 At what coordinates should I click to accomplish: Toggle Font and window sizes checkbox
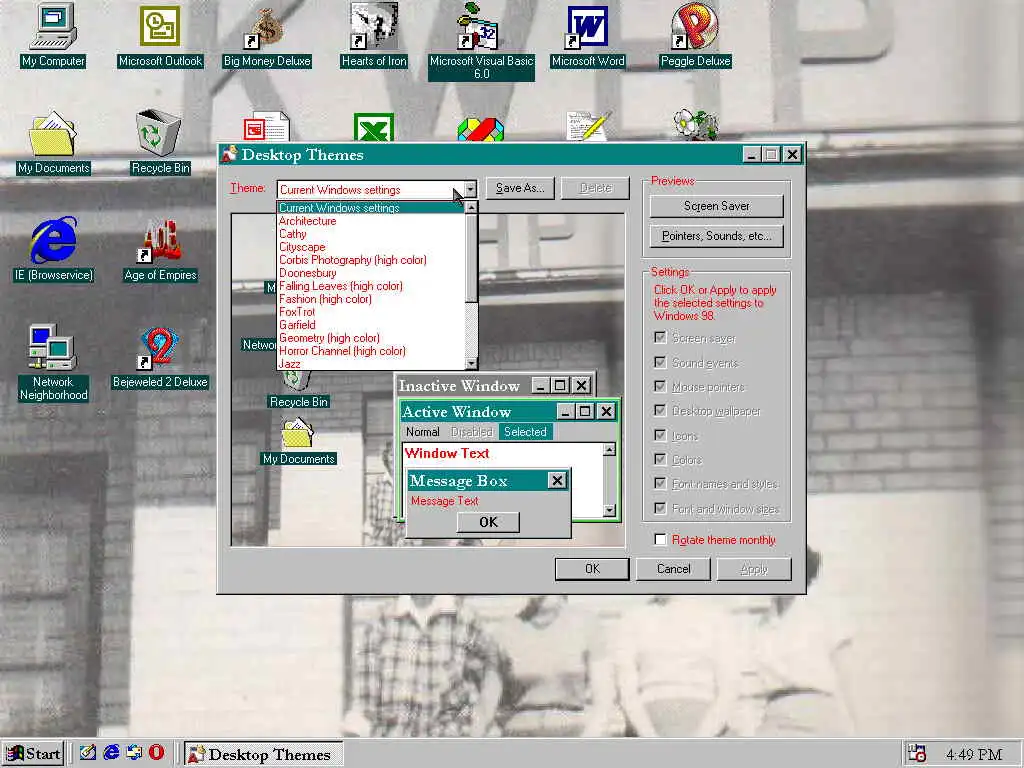pos(660,507)
